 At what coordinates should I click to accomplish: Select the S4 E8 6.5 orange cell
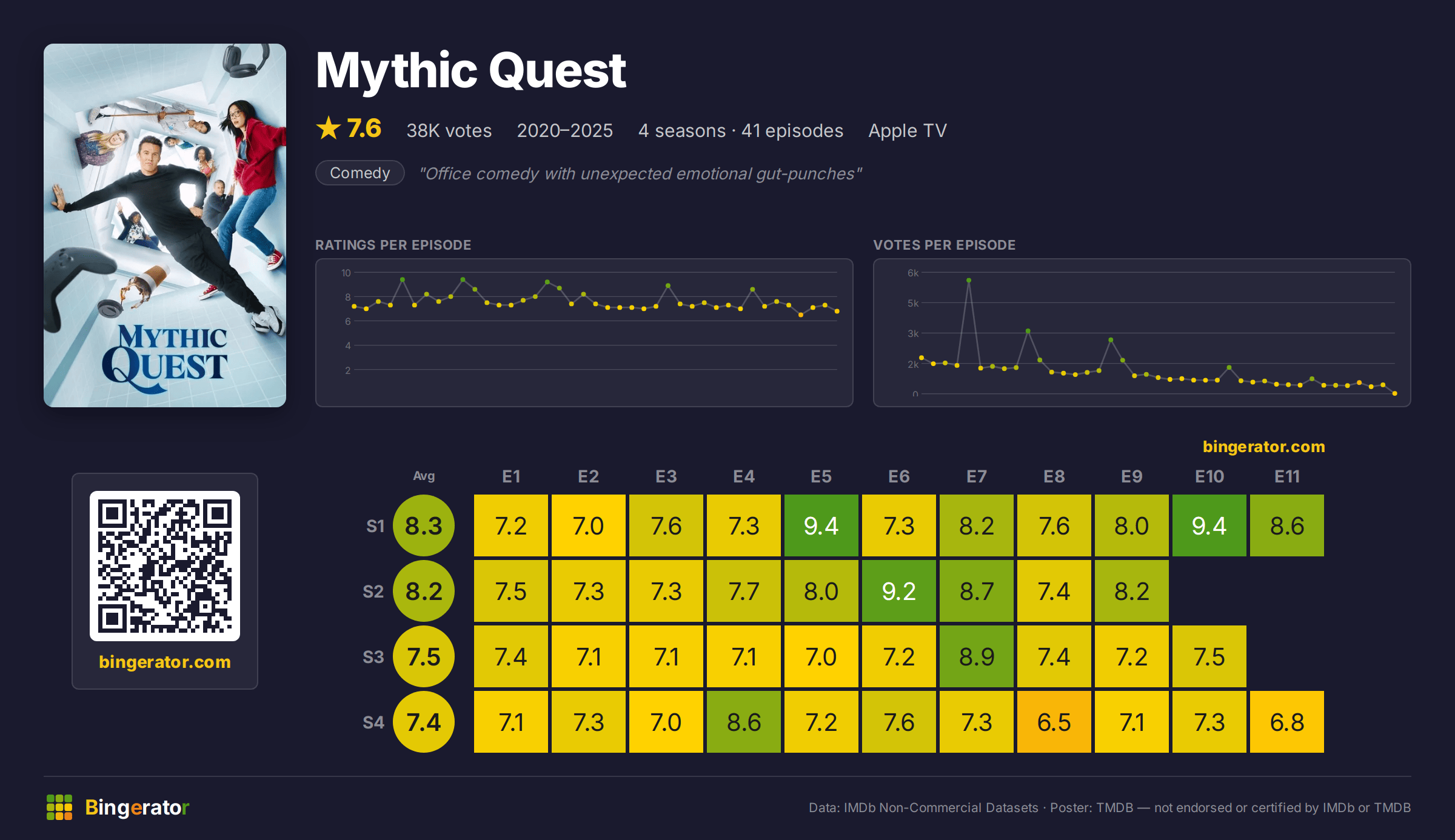point(1054,722)
